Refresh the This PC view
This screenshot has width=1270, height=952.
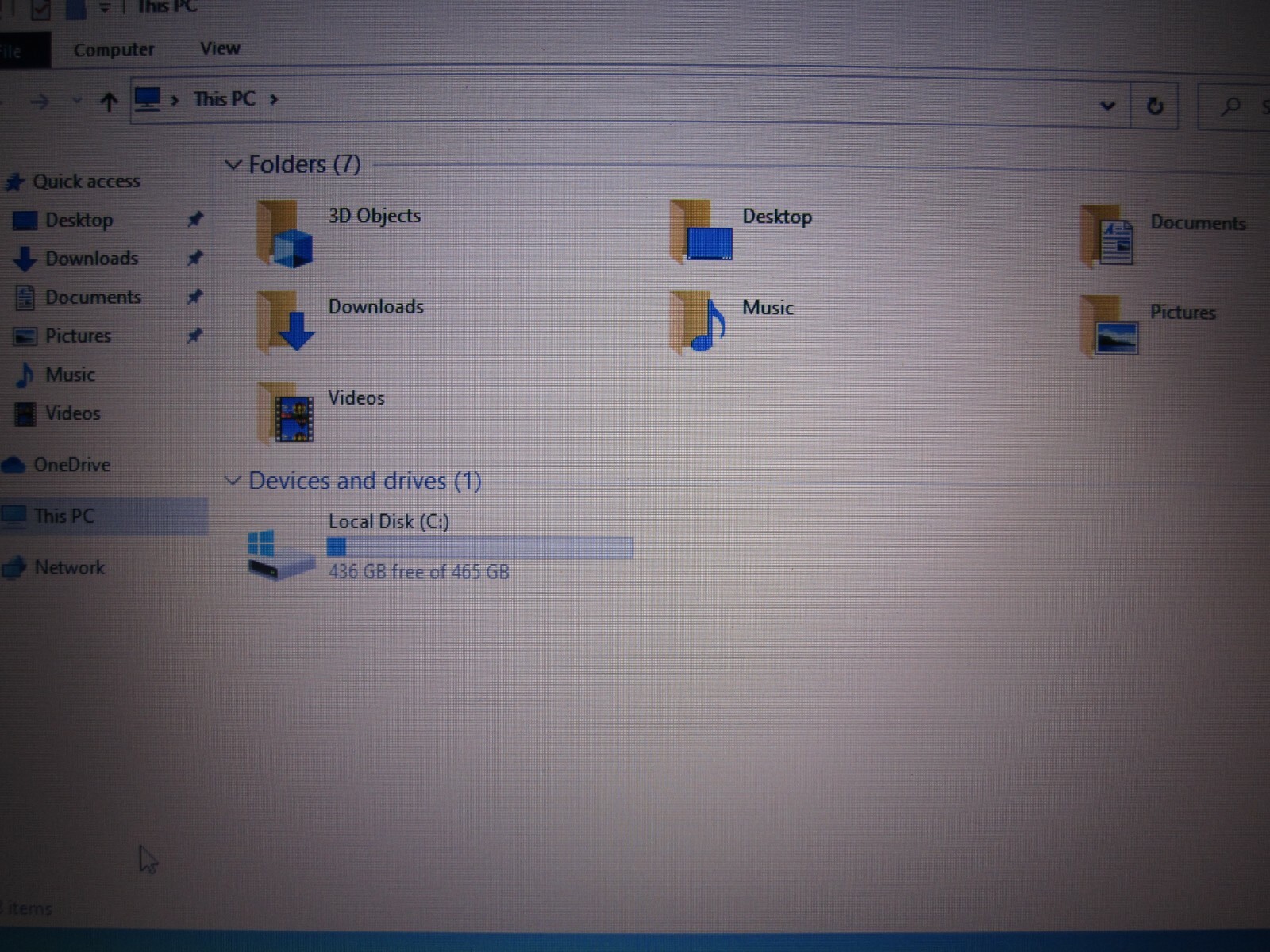click(1155, 106)
